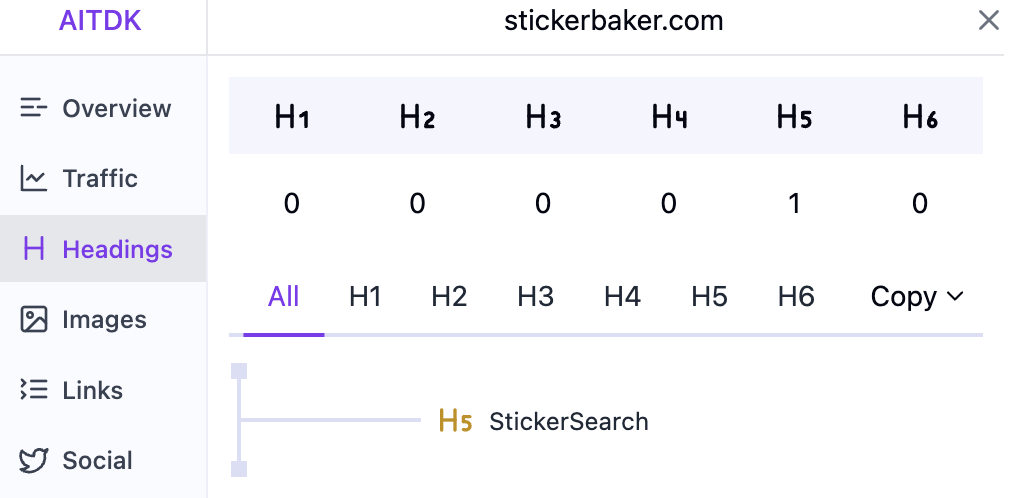The width and height of the screenshot is (1020, 498).
Task: Click the Images picture icon
Action: coord(34,320)
